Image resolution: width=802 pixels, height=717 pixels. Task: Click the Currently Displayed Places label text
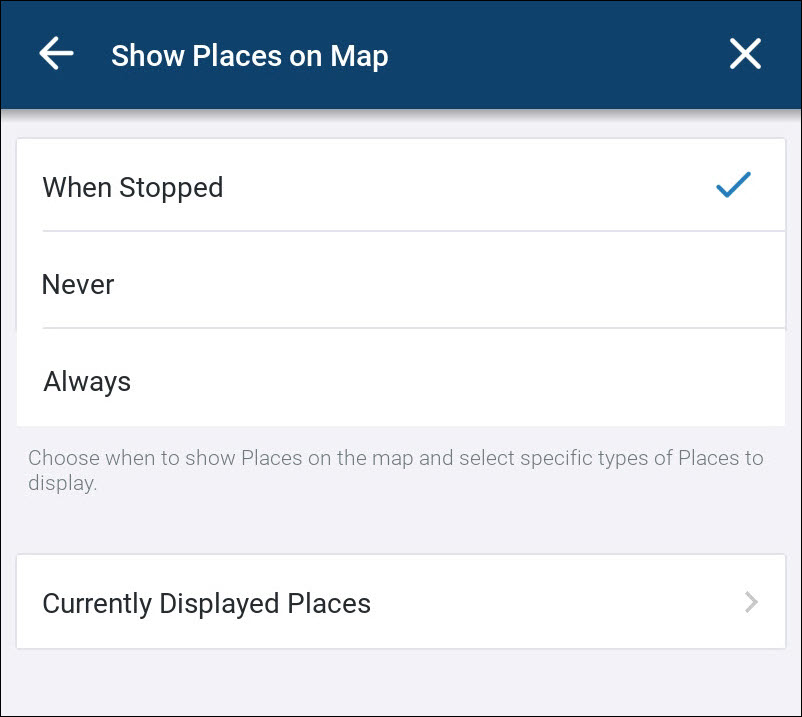(206, 603)
